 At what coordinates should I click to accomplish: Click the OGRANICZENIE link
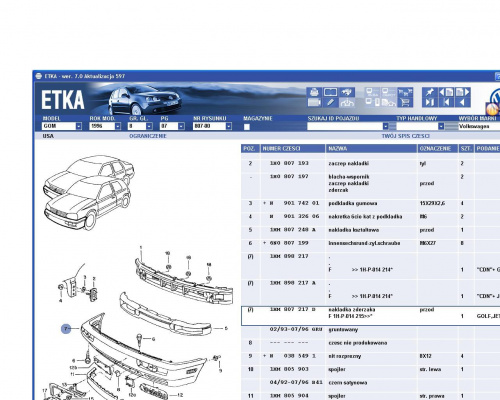click(148, 136)
